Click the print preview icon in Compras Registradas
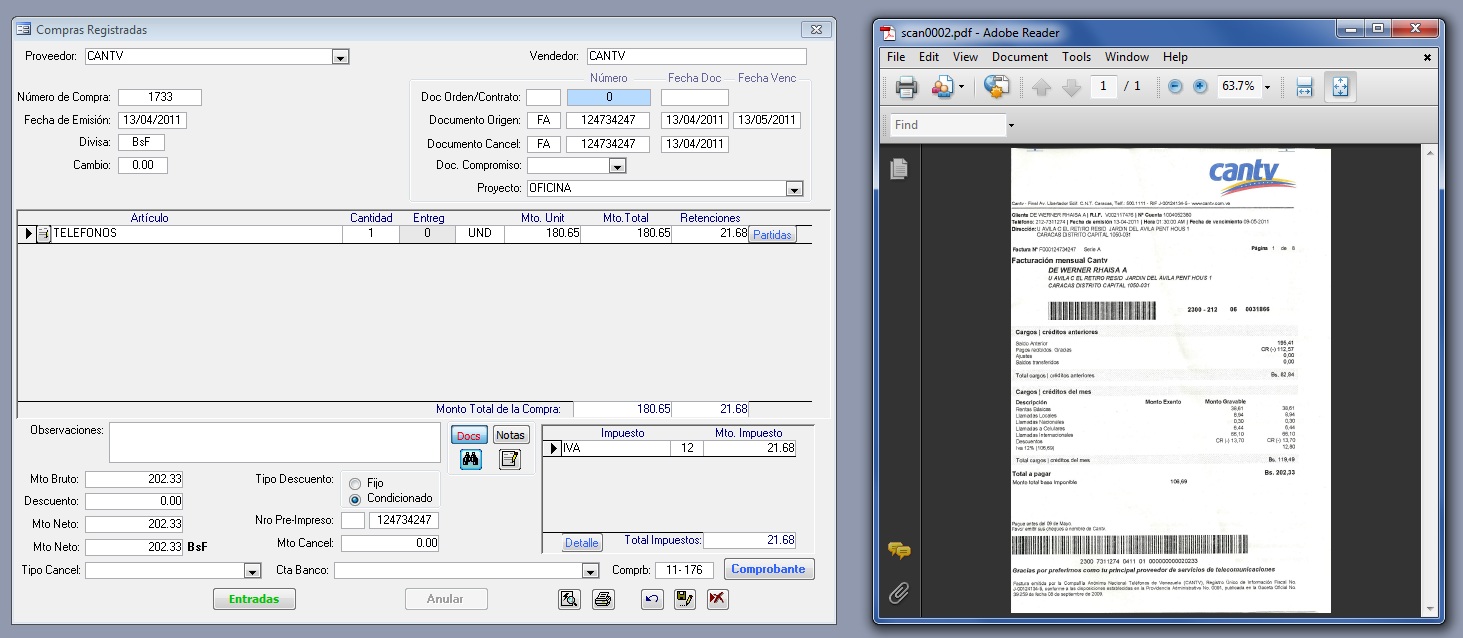 pos(569,599)
